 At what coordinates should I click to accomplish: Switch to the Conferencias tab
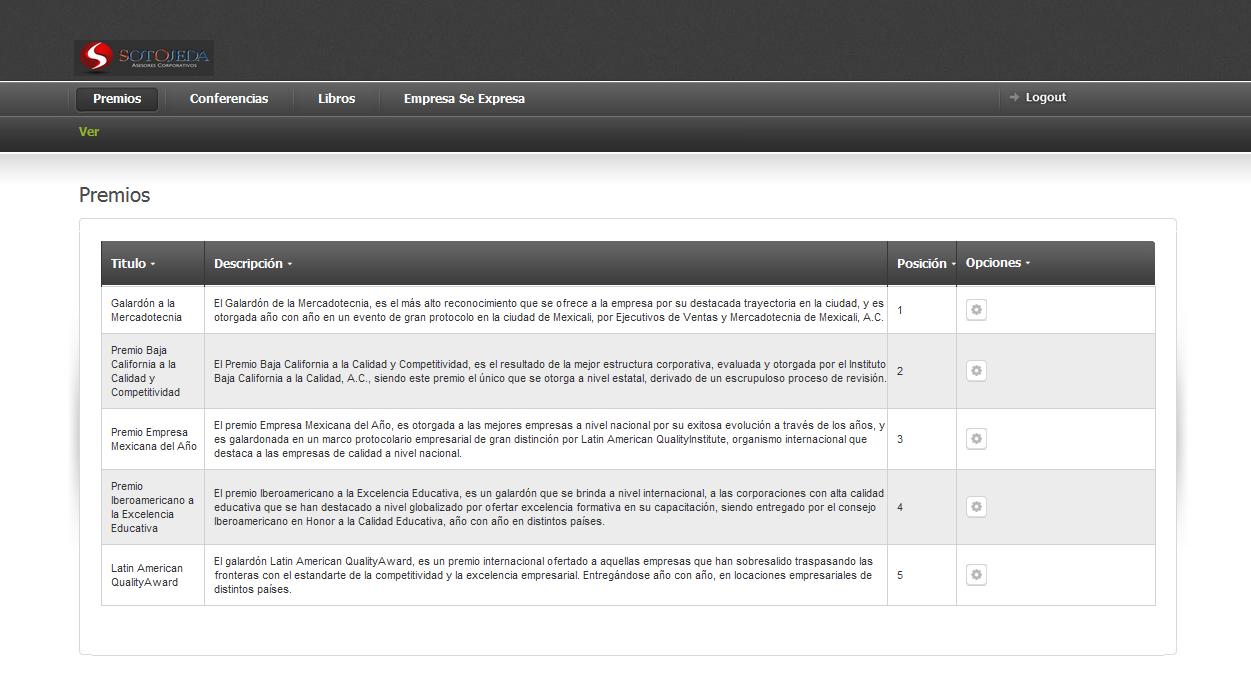pyautogui.click(x=229, y=99)
